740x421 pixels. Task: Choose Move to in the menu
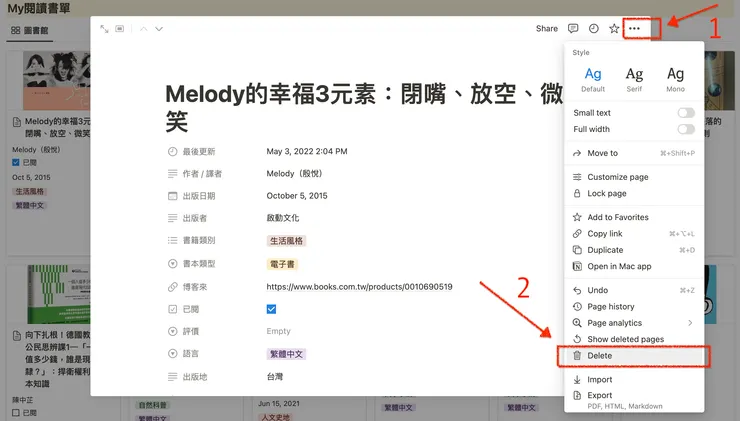click(634, 153)
